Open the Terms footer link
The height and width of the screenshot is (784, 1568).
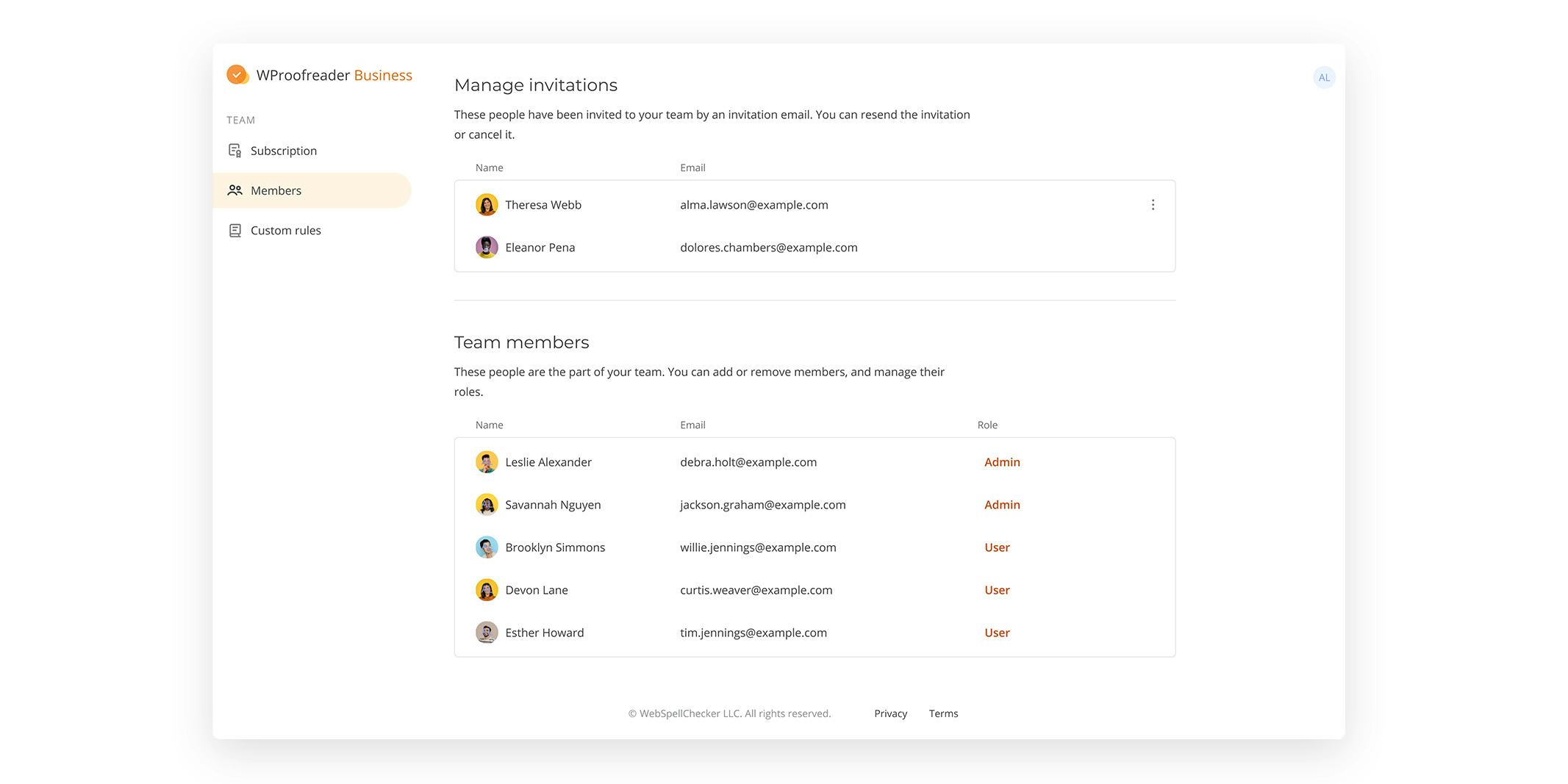(943, 713)
